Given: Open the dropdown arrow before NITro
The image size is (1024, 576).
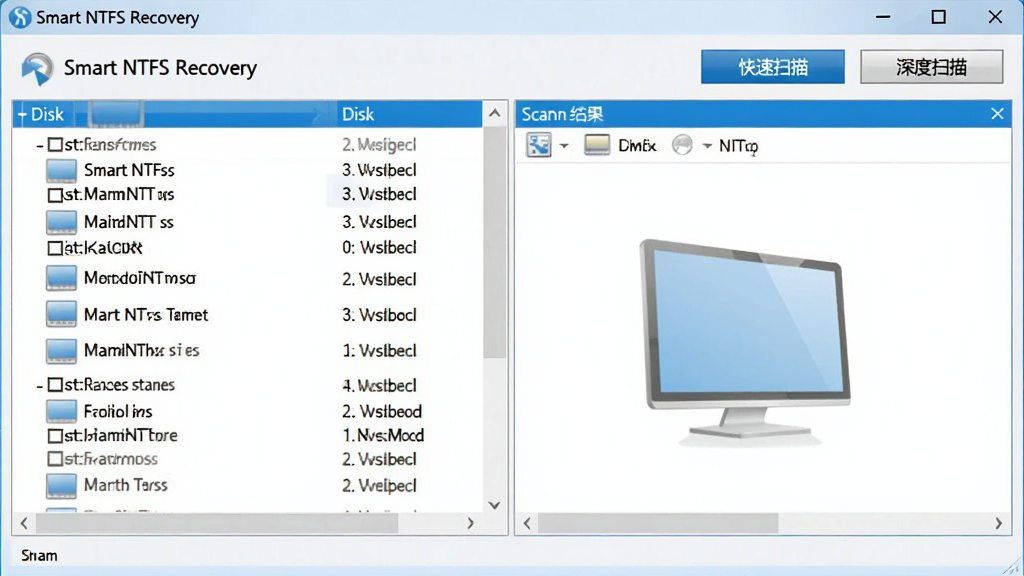Looking at the screenshot, I should click(x=707, y=146).
